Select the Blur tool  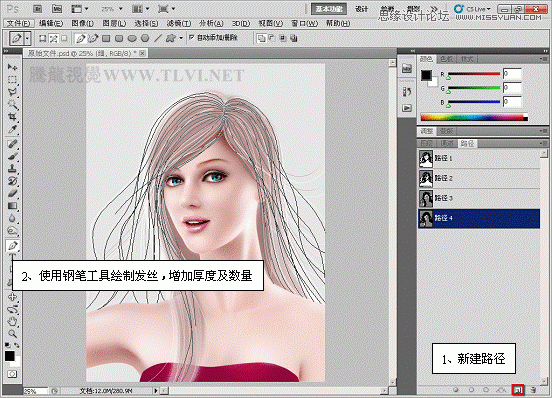point(12,219)
